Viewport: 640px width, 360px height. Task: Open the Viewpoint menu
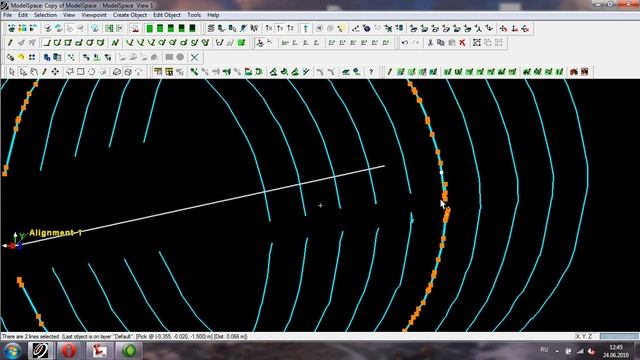point(94,15)
